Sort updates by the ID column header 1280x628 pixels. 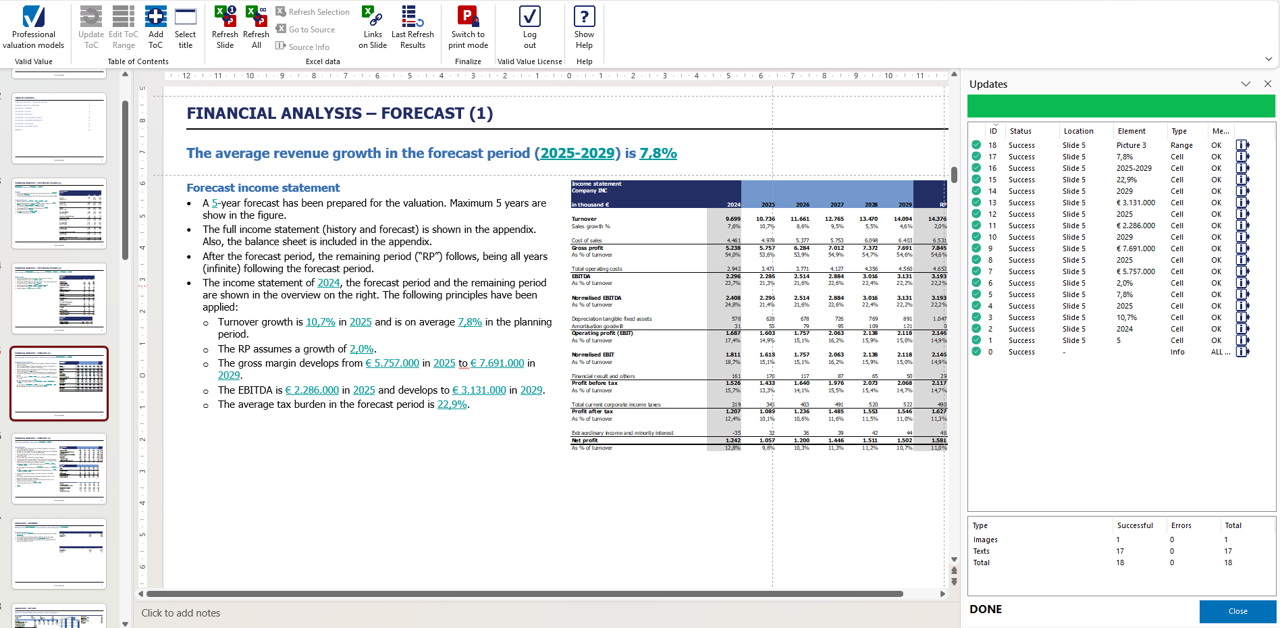coord(994,131)
